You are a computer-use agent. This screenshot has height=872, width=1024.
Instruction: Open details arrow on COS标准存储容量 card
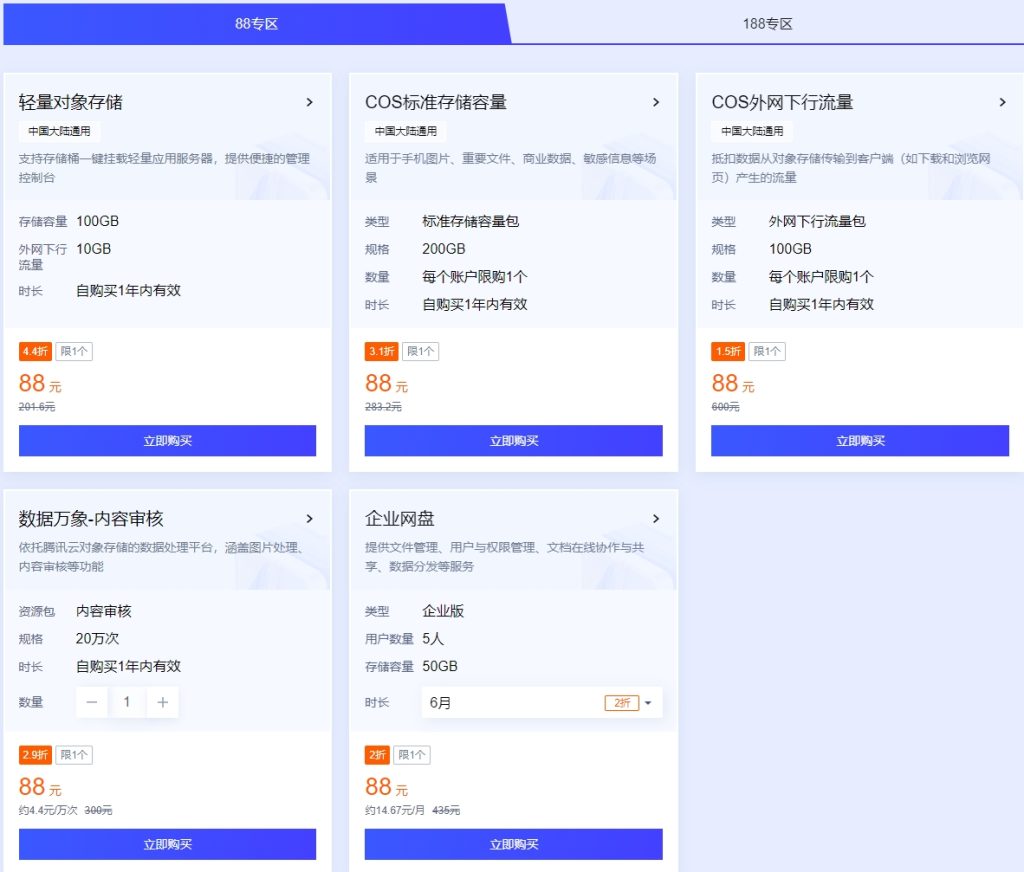(x=657, y=102)
